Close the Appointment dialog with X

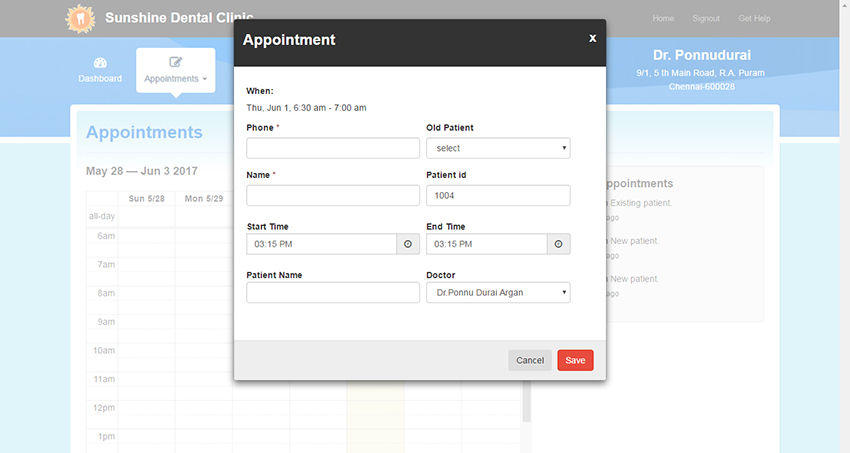click(592, 38)
